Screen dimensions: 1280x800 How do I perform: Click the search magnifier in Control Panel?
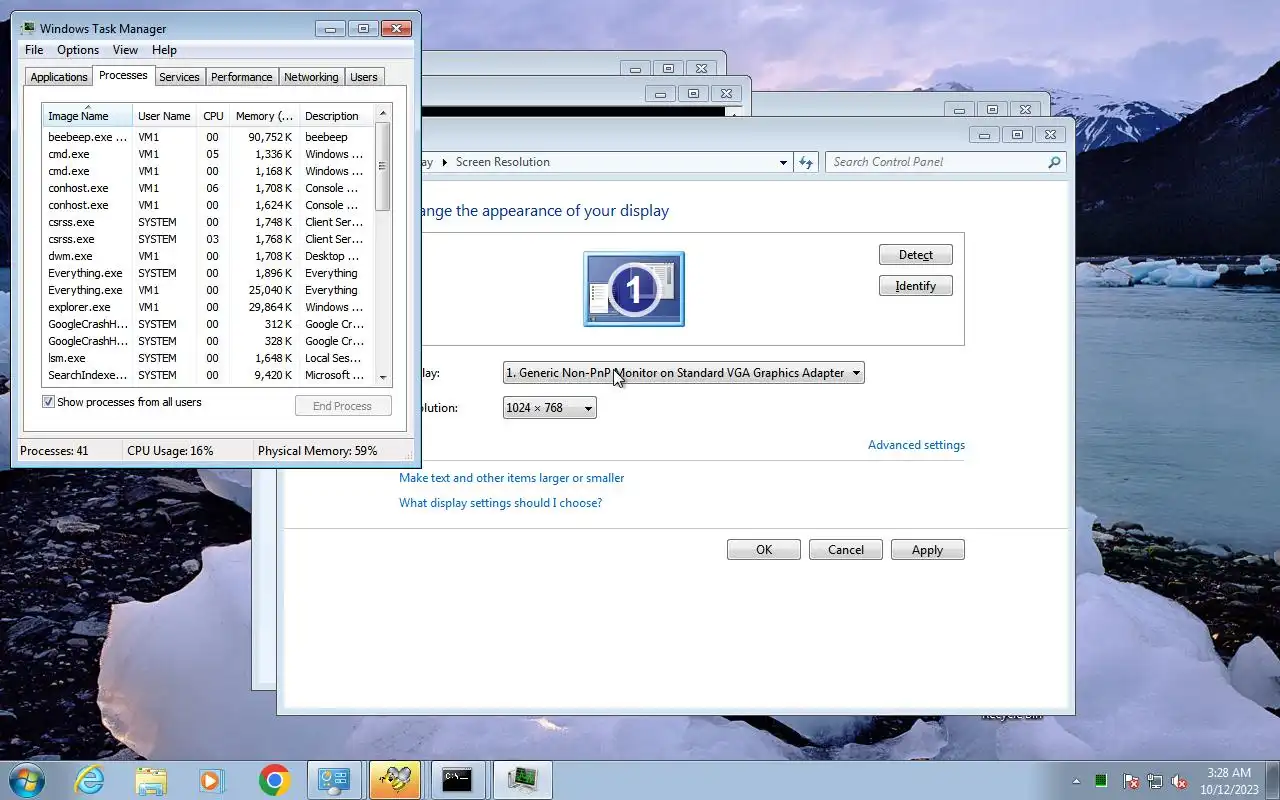coord(1054,162)
